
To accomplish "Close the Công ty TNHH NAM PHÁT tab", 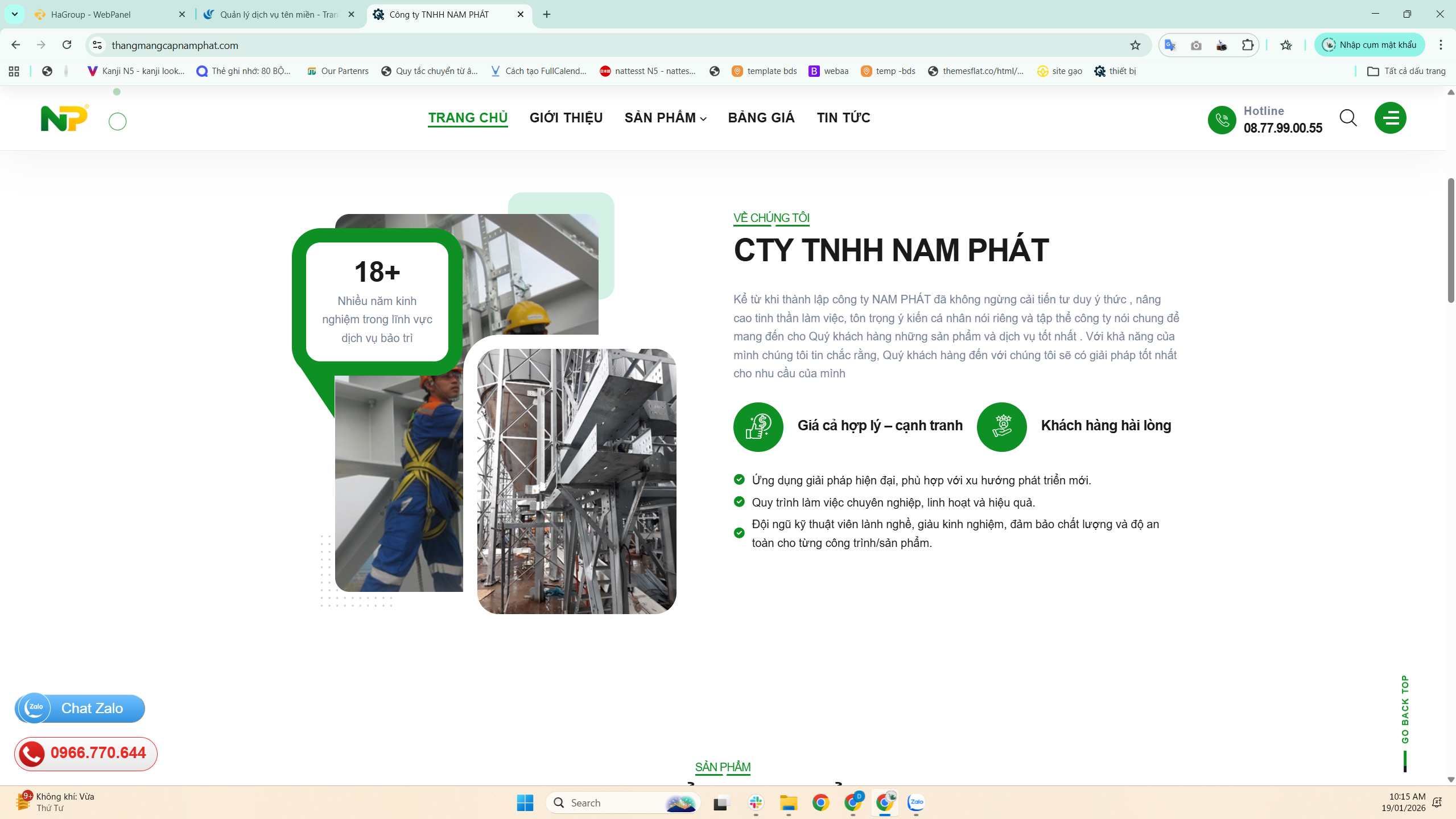I will [520, 14].
